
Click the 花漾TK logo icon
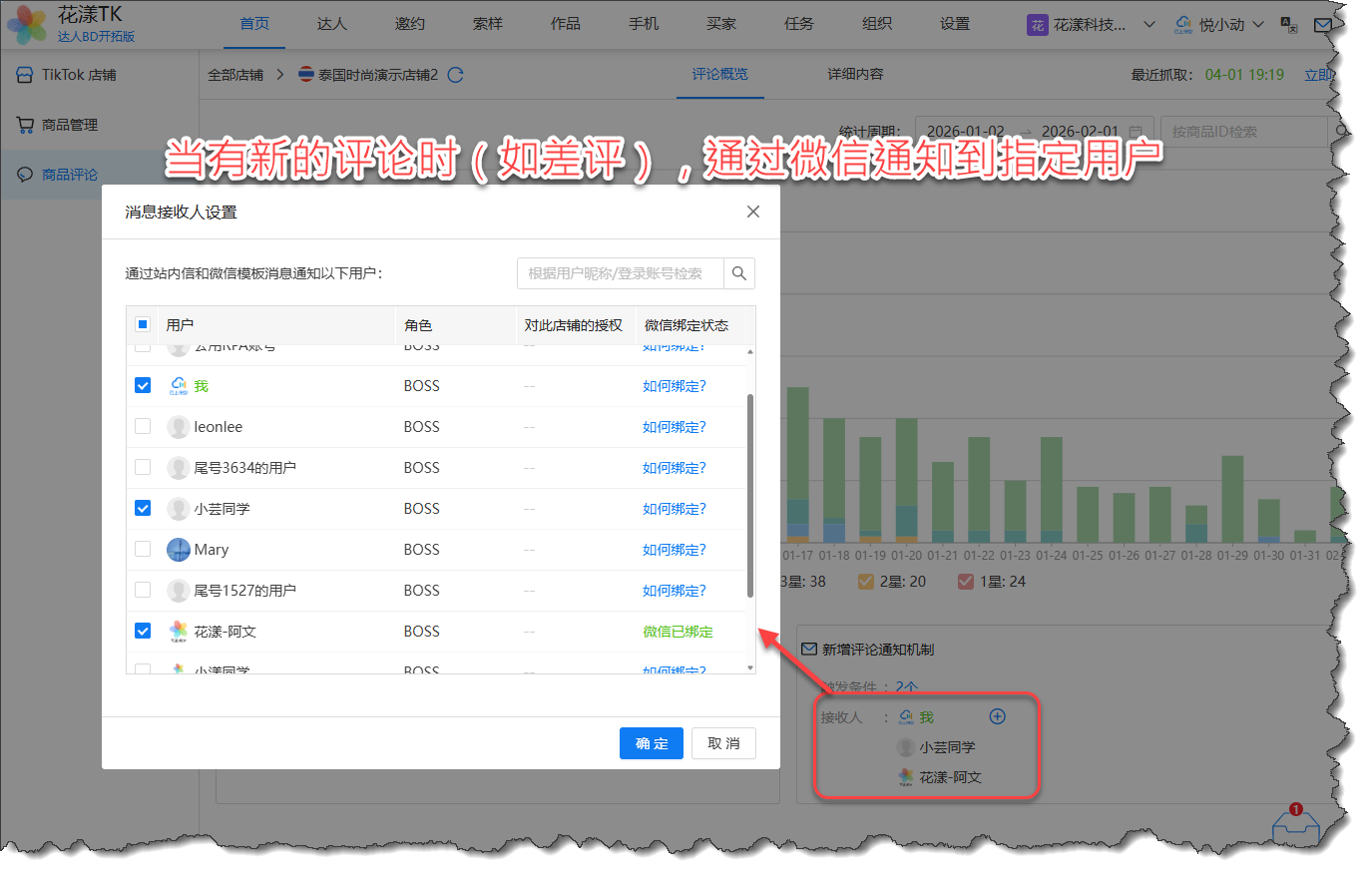pos(27,24)
